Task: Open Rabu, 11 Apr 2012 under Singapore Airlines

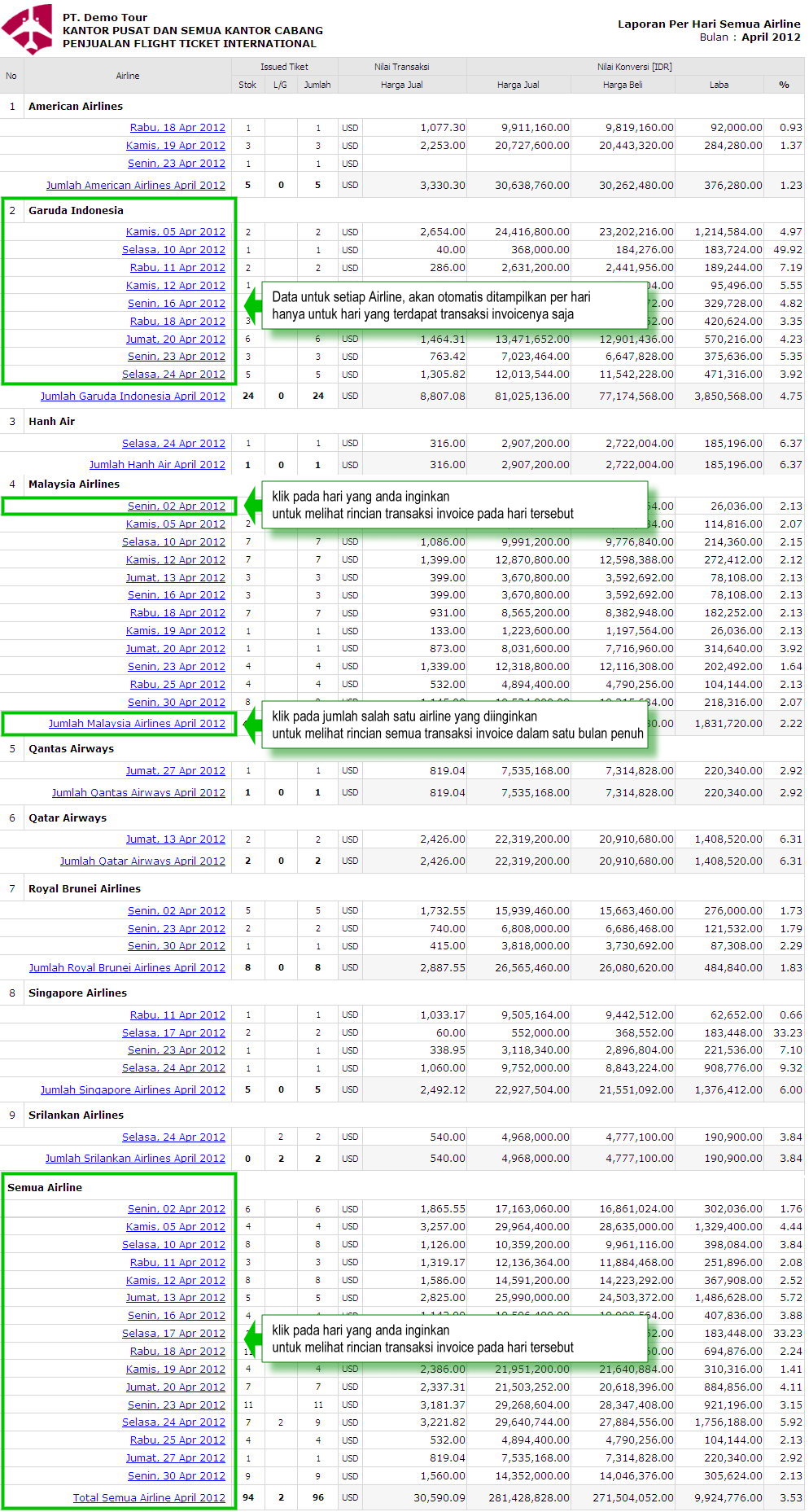Action: 177,1015
